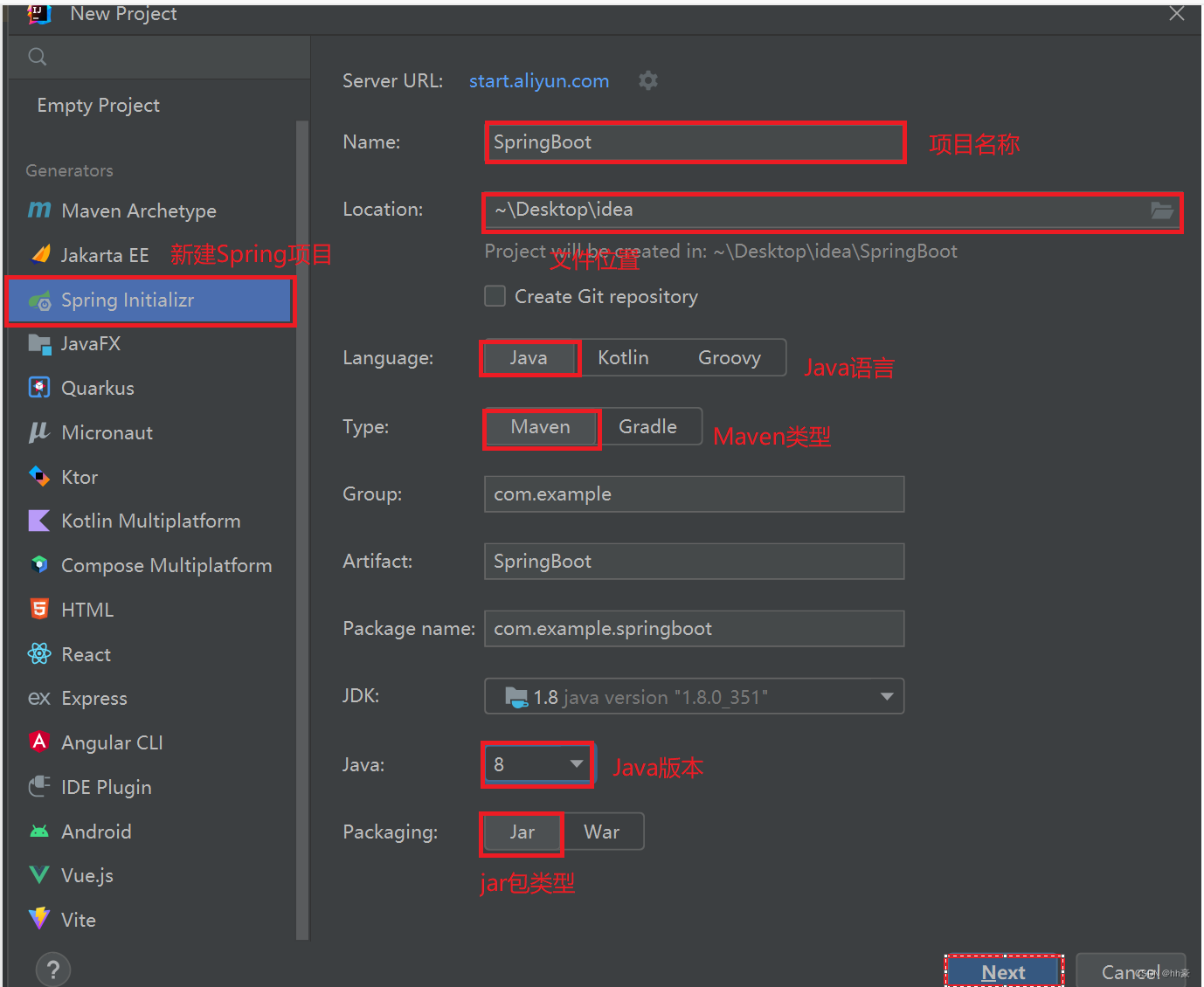The height and width of the screenshot is (987, 1204).
Task: Choose Maven build type
Action: (541, 427)
